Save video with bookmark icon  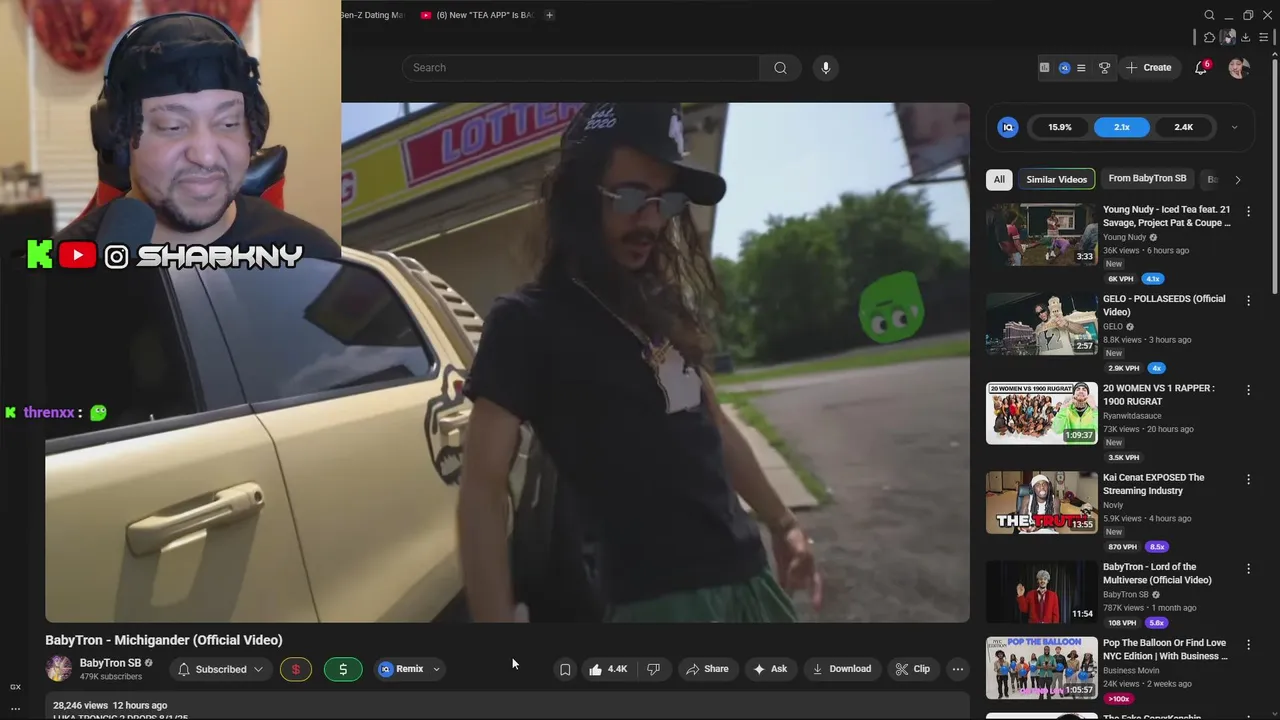tap(565, 669)
